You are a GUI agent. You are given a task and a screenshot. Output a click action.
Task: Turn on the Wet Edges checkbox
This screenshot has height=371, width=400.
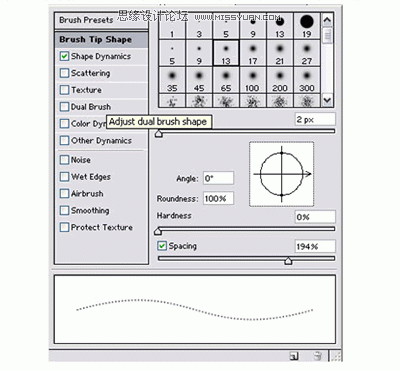coord(64,177)
